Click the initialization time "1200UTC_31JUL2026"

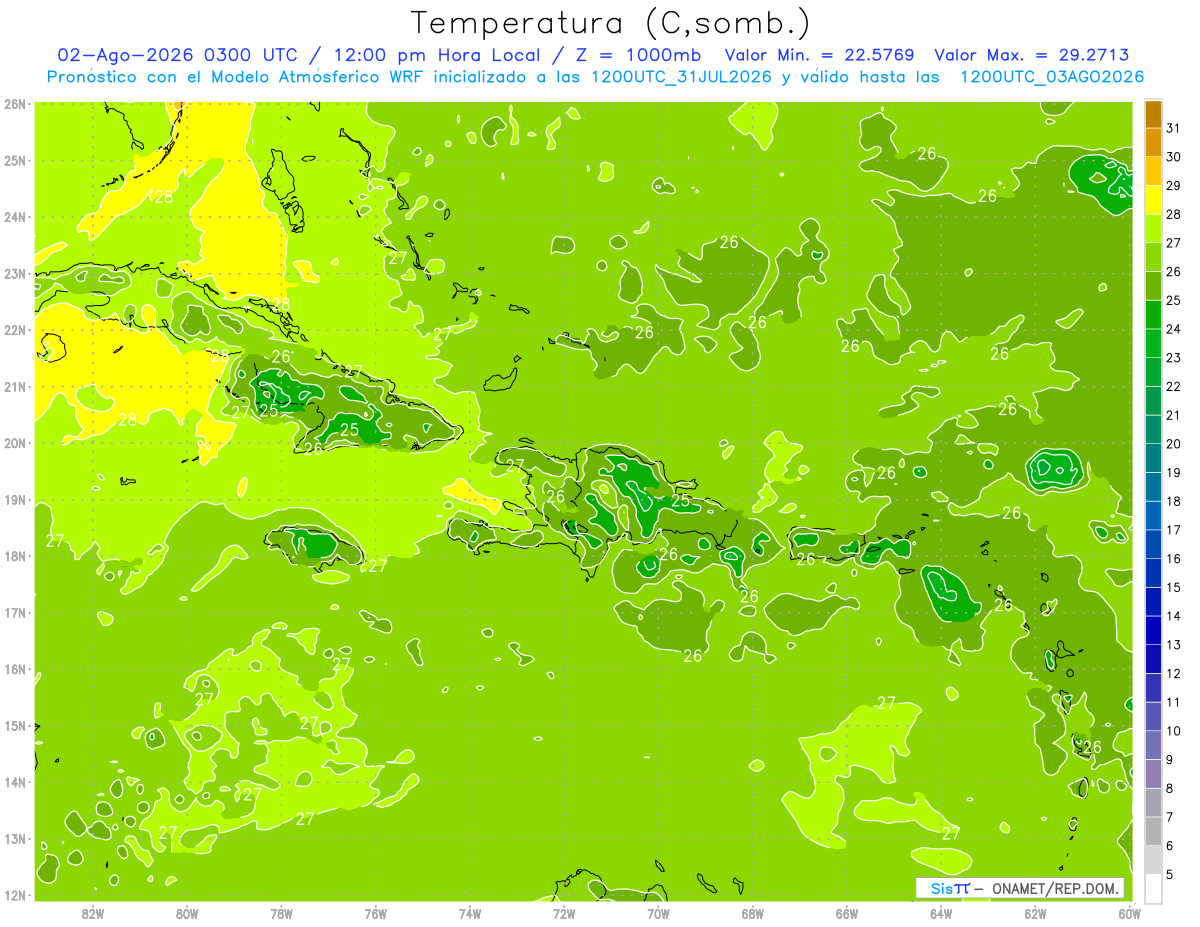(681, 77)
